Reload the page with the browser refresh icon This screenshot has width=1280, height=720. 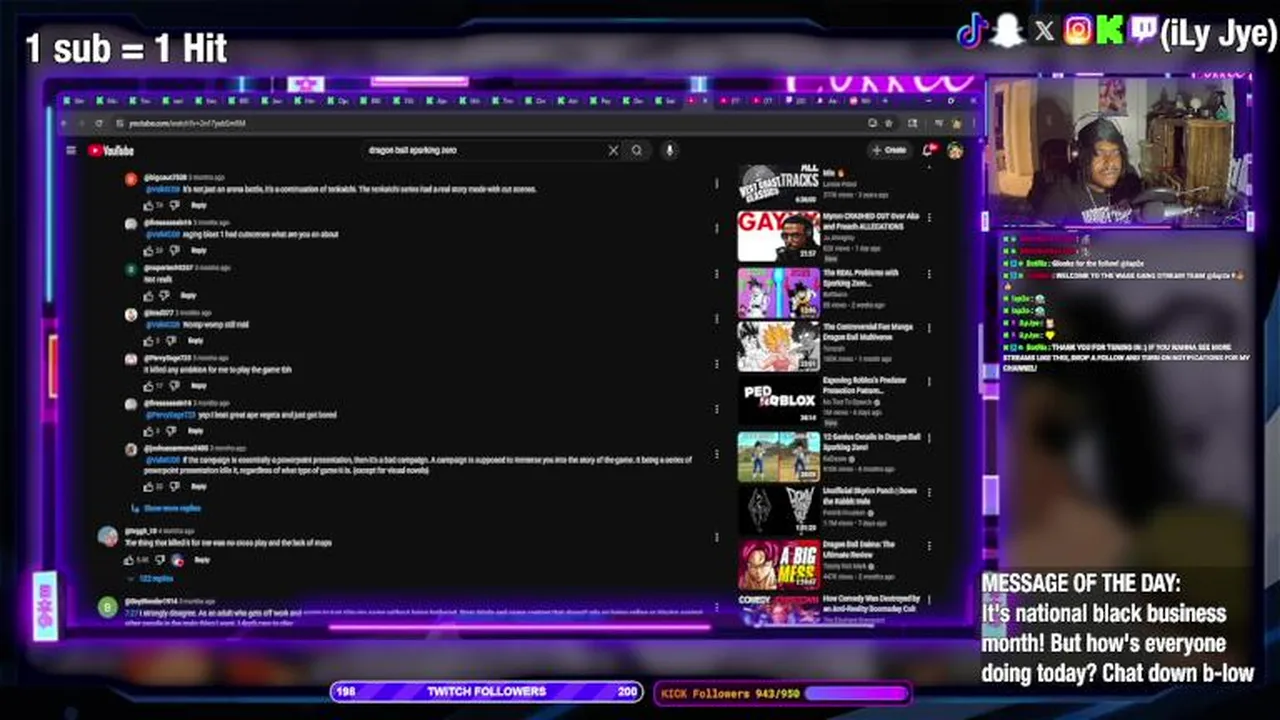point(98,123)
